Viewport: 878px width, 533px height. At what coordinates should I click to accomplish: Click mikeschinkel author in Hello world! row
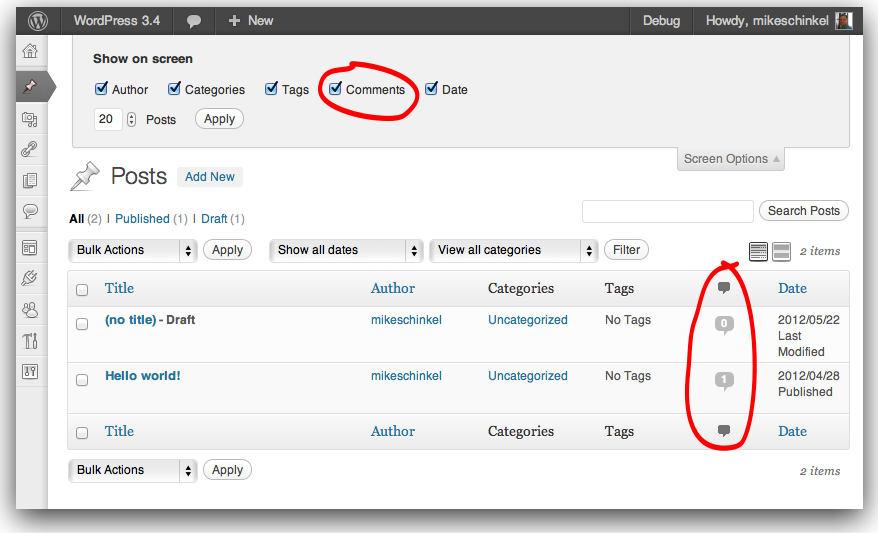(406, 376)
